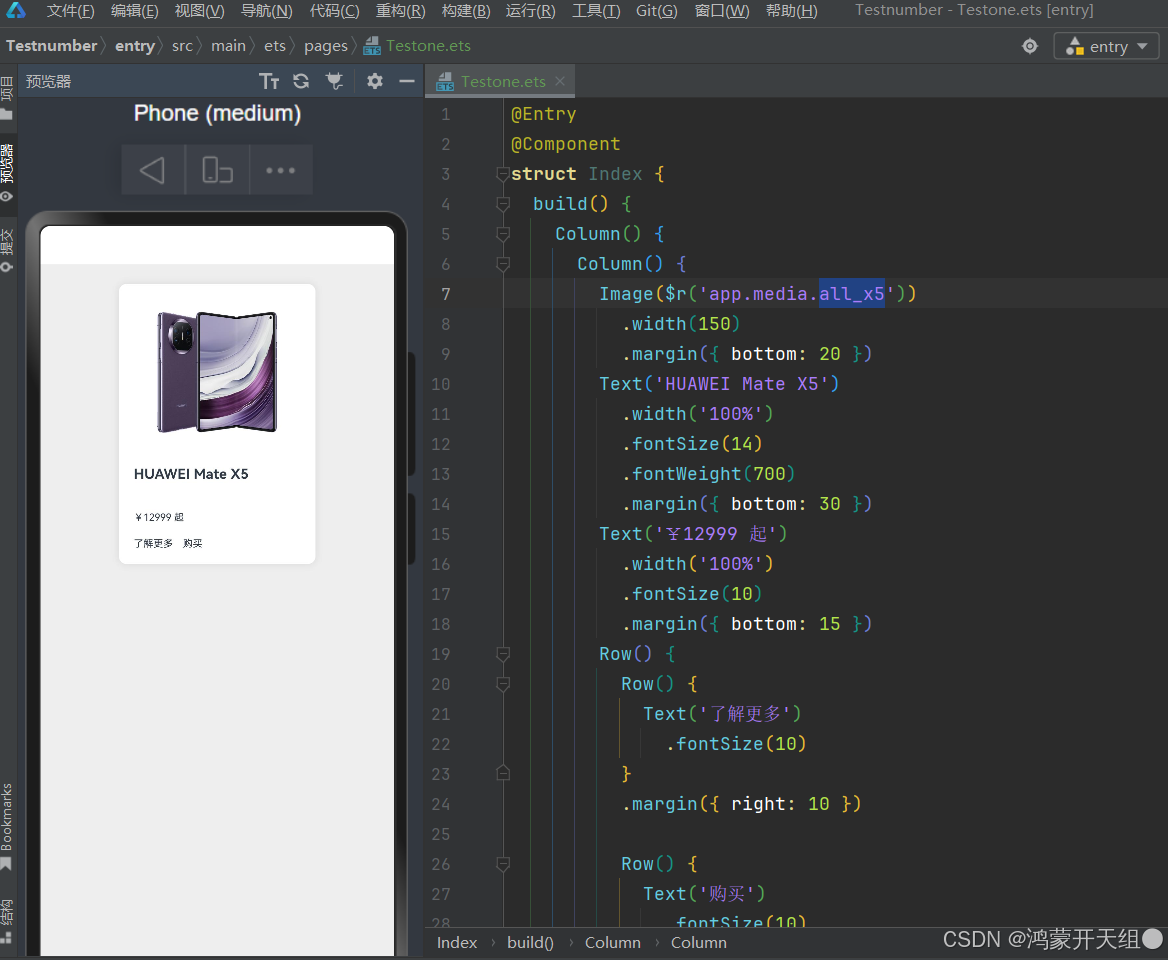Select src in the breadcrumb path

(182, 46)
